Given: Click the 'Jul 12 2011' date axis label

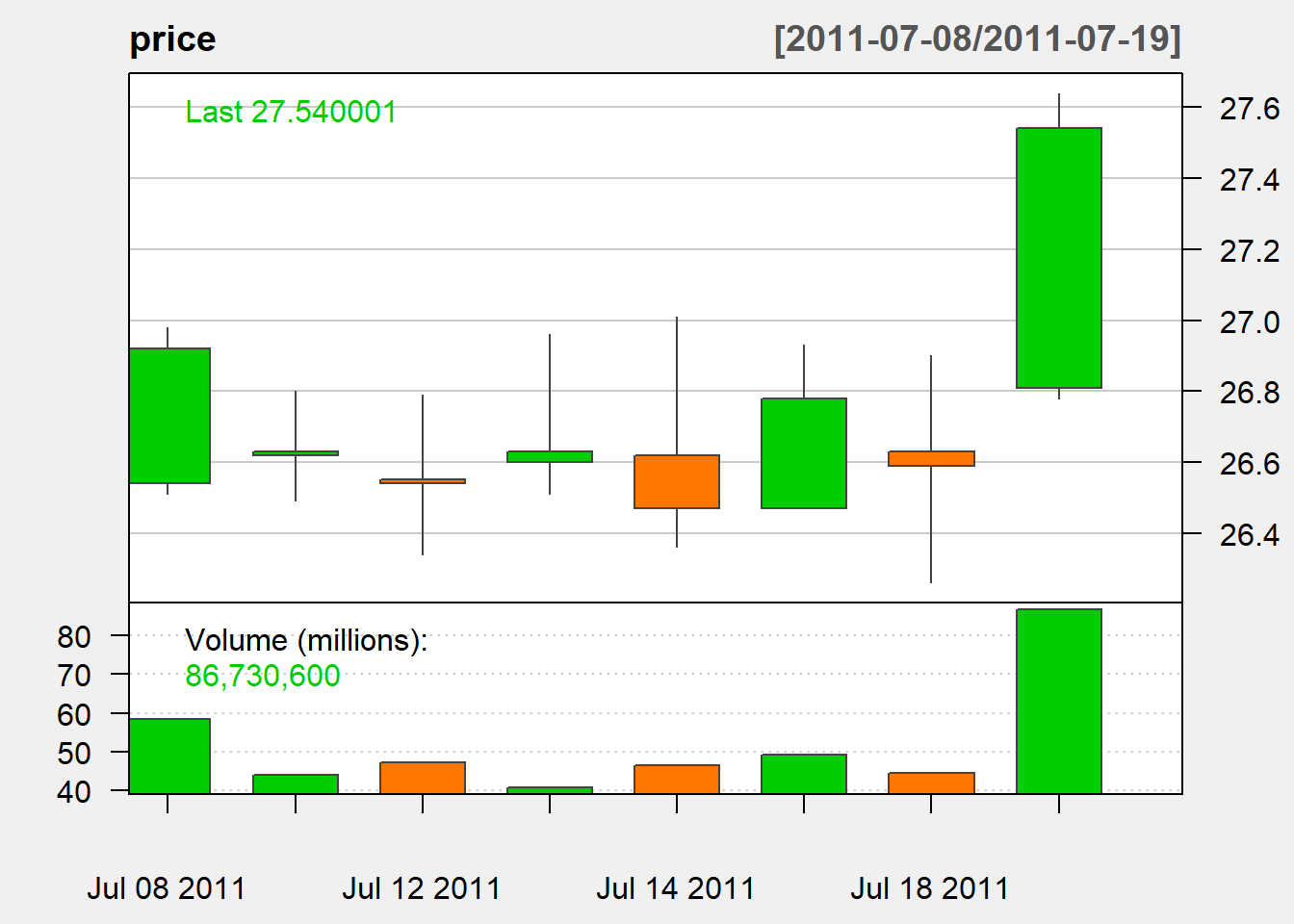Looking at the screenshot, I should click(421, 887).
